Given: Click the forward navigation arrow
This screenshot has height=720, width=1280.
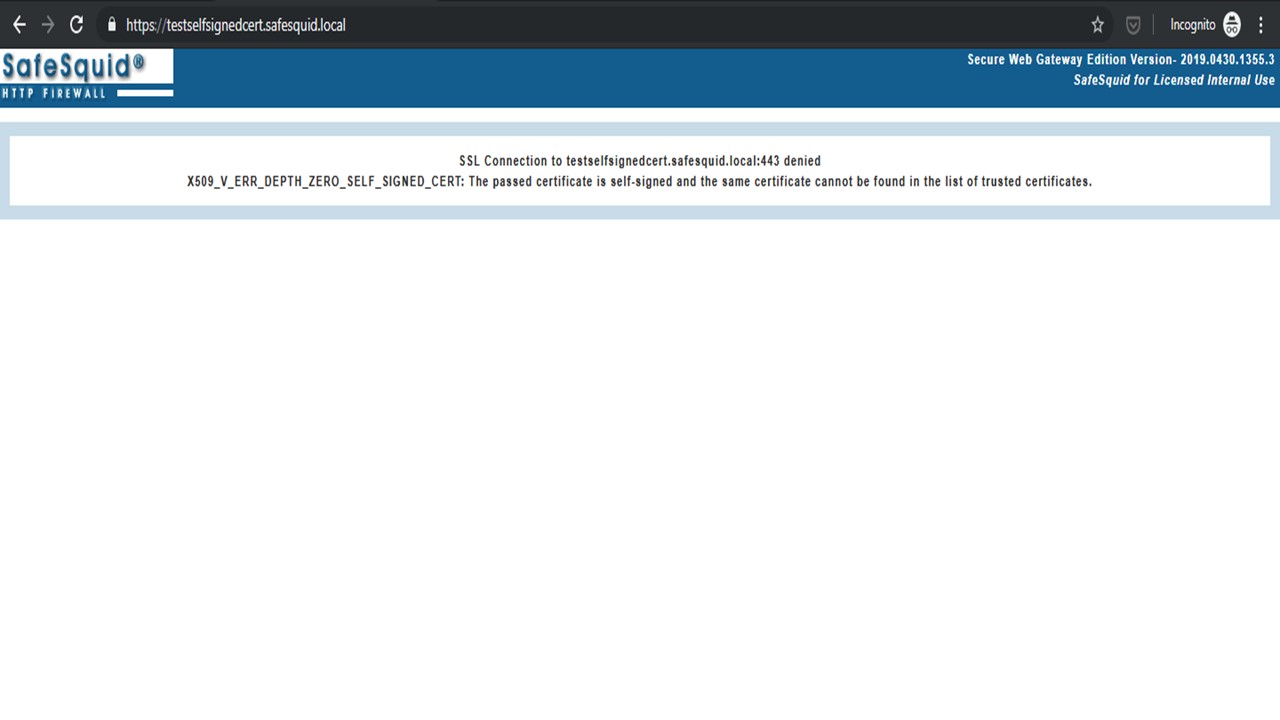Looking at the screenshot, I should (47, 25).
